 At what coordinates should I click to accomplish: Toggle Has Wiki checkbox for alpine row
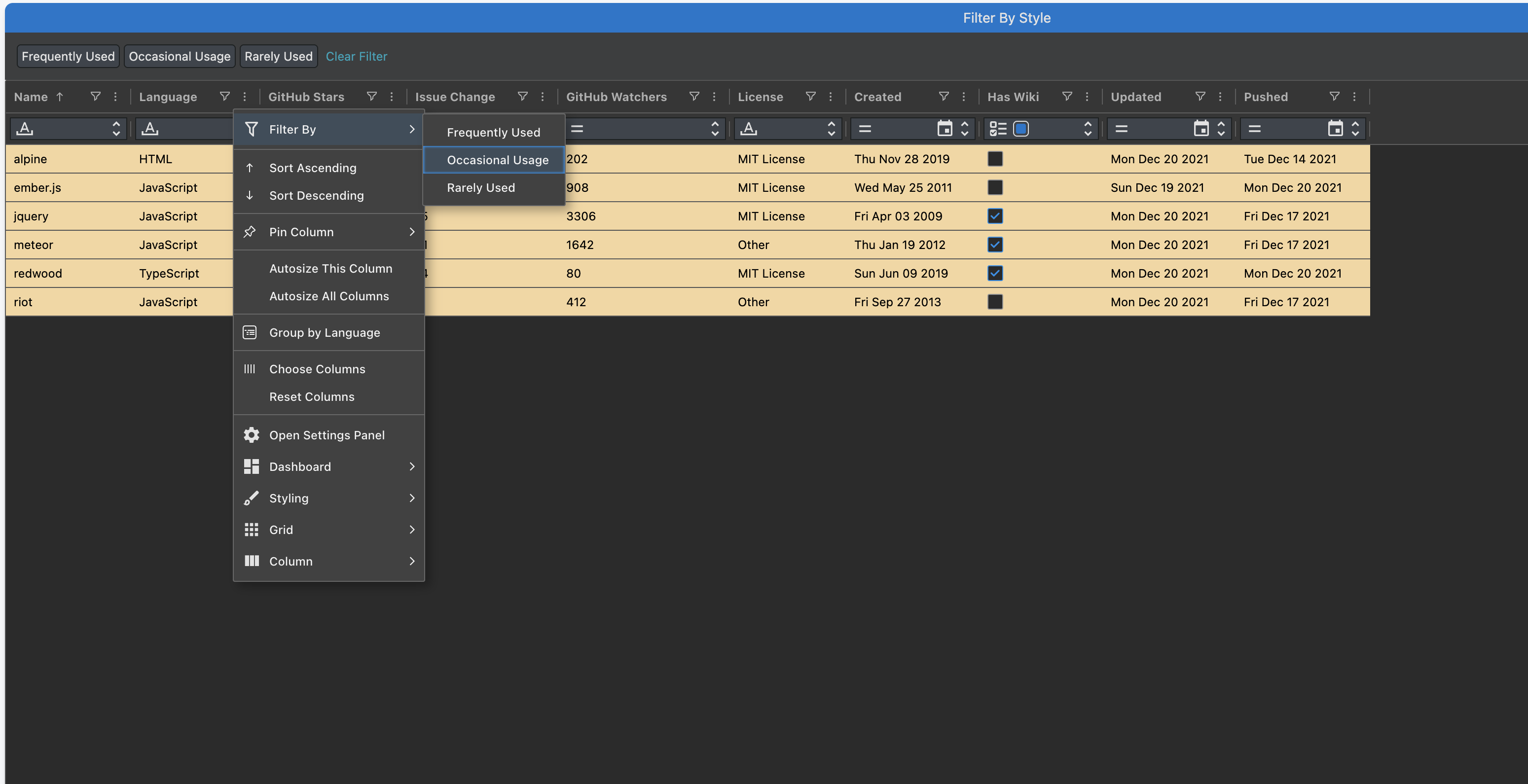pos(995,159)
